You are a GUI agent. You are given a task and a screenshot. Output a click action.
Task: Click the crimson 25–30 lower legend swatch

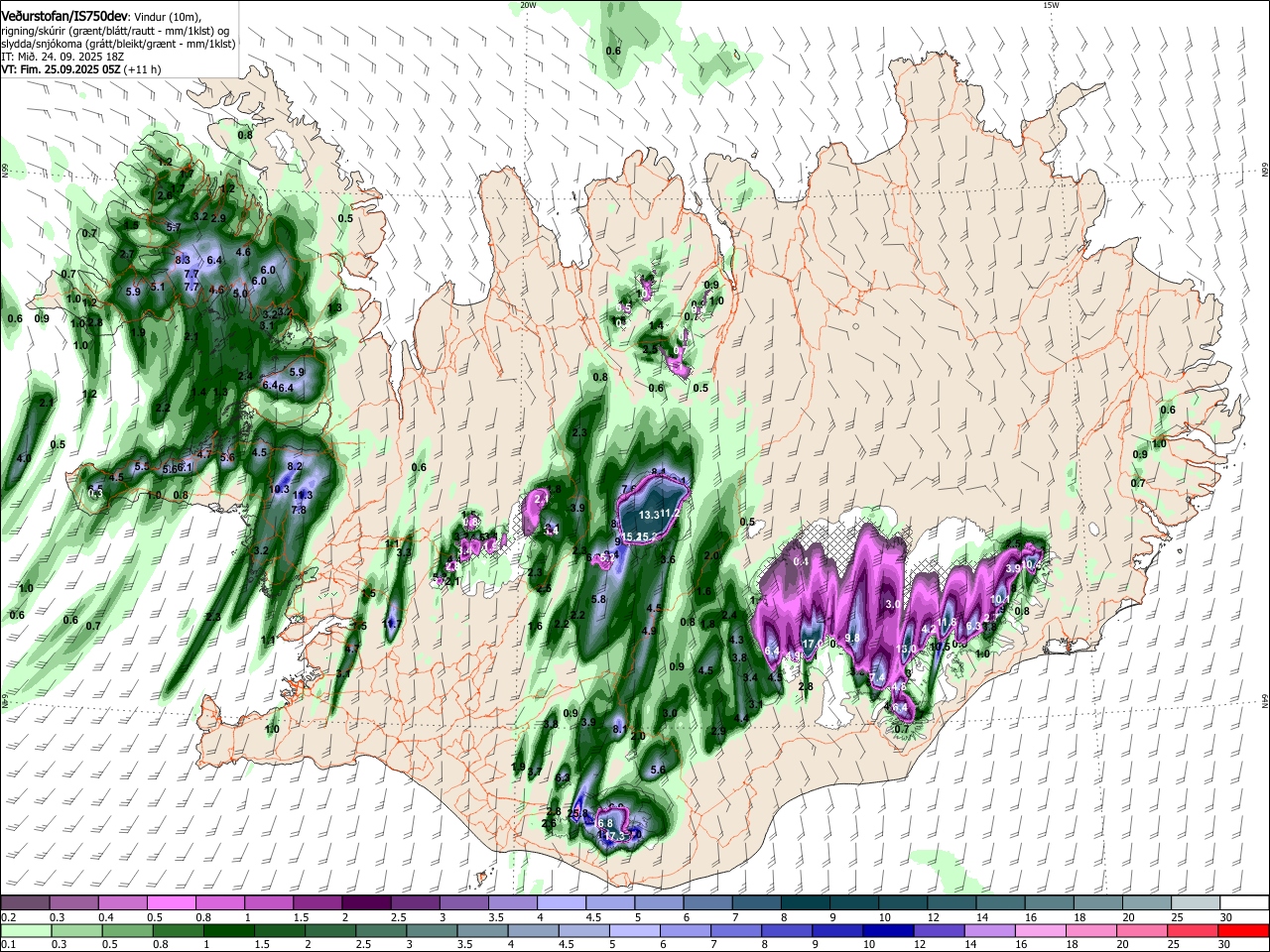click(1194, 930)
